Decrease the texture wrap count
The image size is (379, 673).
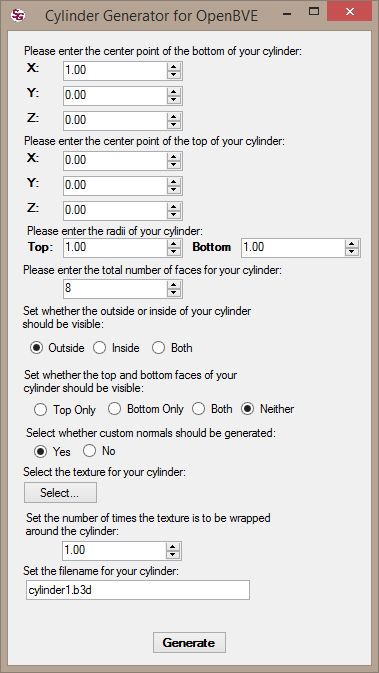173,555
